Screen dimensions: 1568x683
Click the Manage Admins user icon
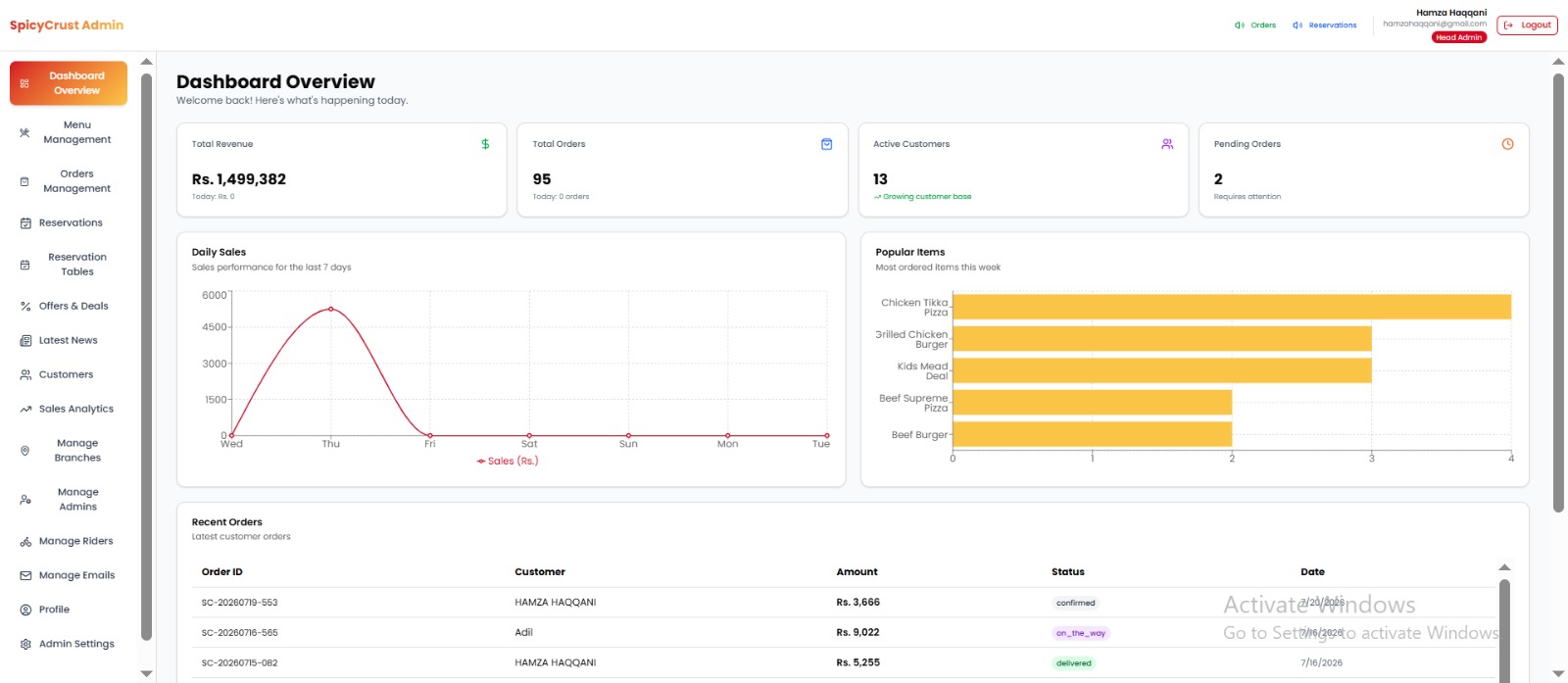click(x=24, y=500)
